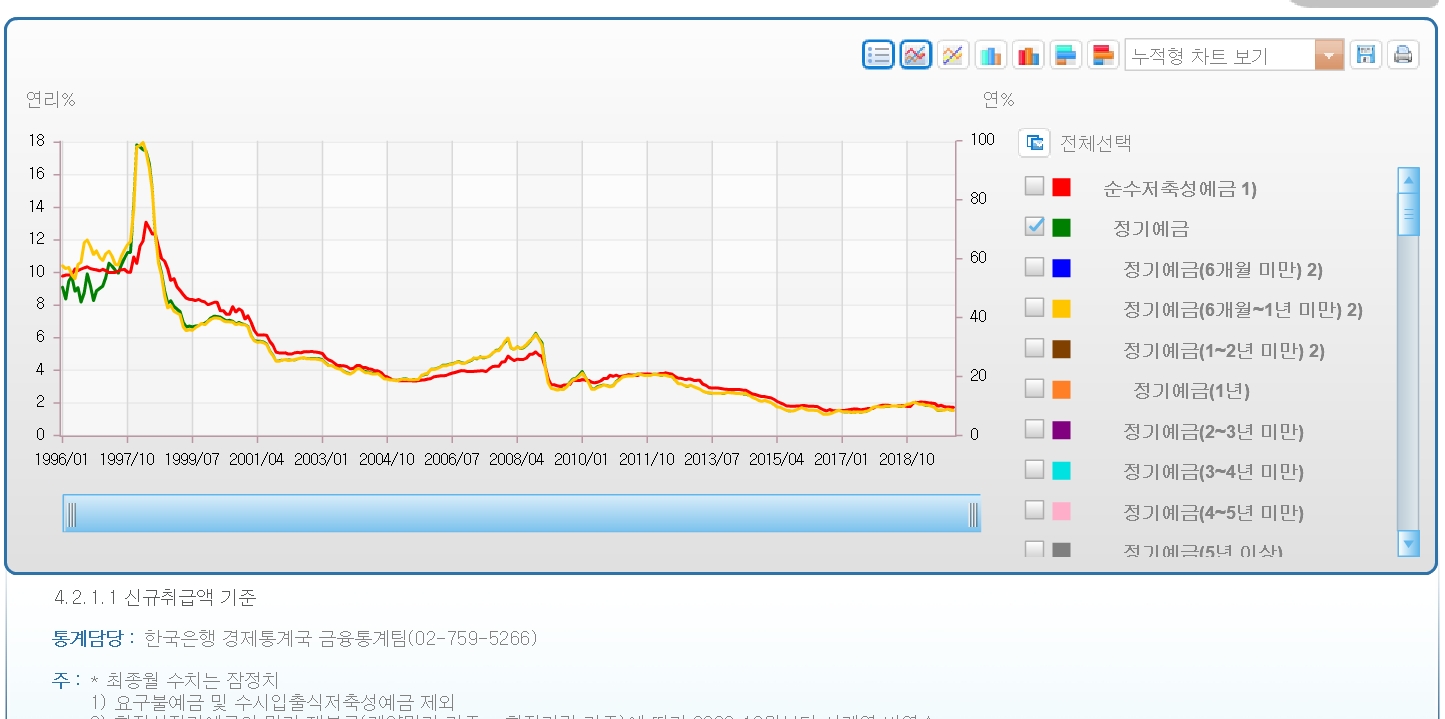Toggle the legend list view icon

pyautogui.click(x=878, y=55)
